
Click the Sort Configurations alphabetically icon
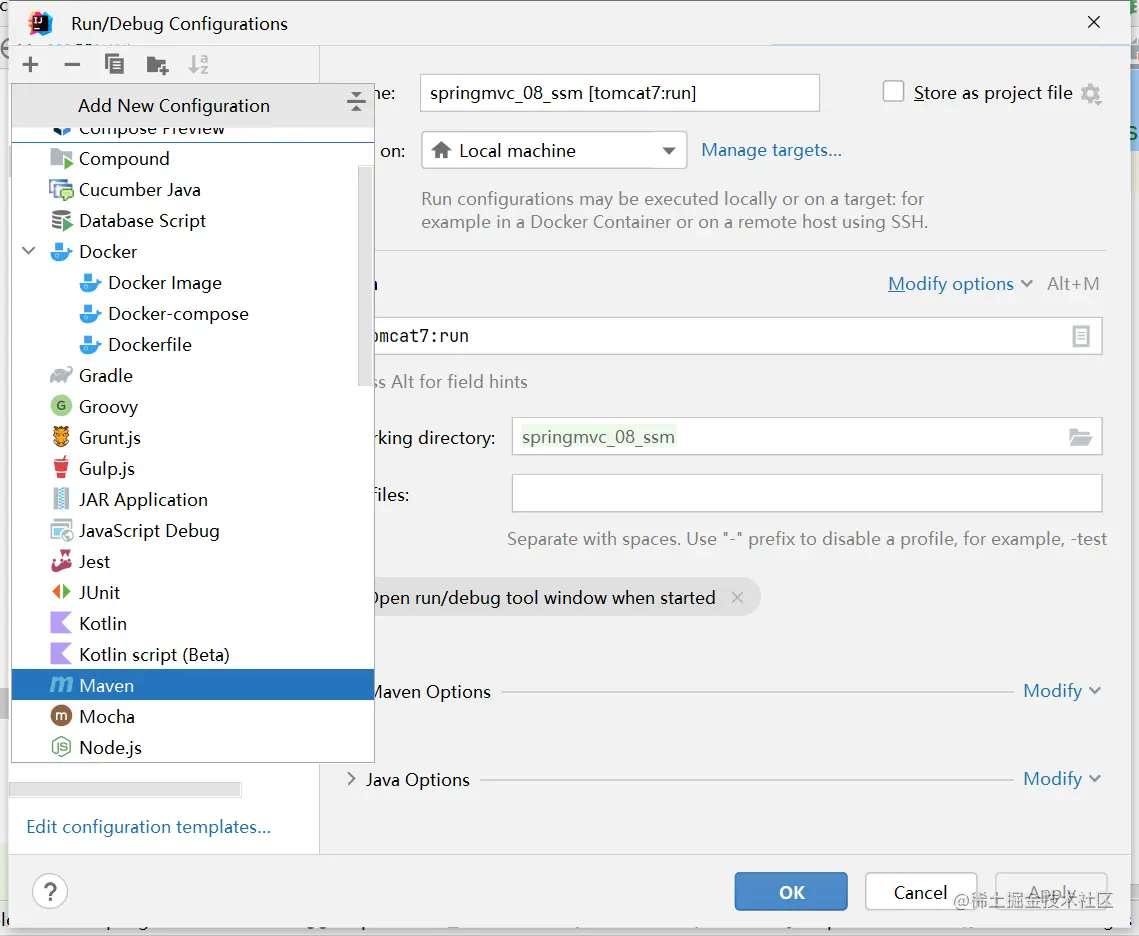[x=199, y=65]
